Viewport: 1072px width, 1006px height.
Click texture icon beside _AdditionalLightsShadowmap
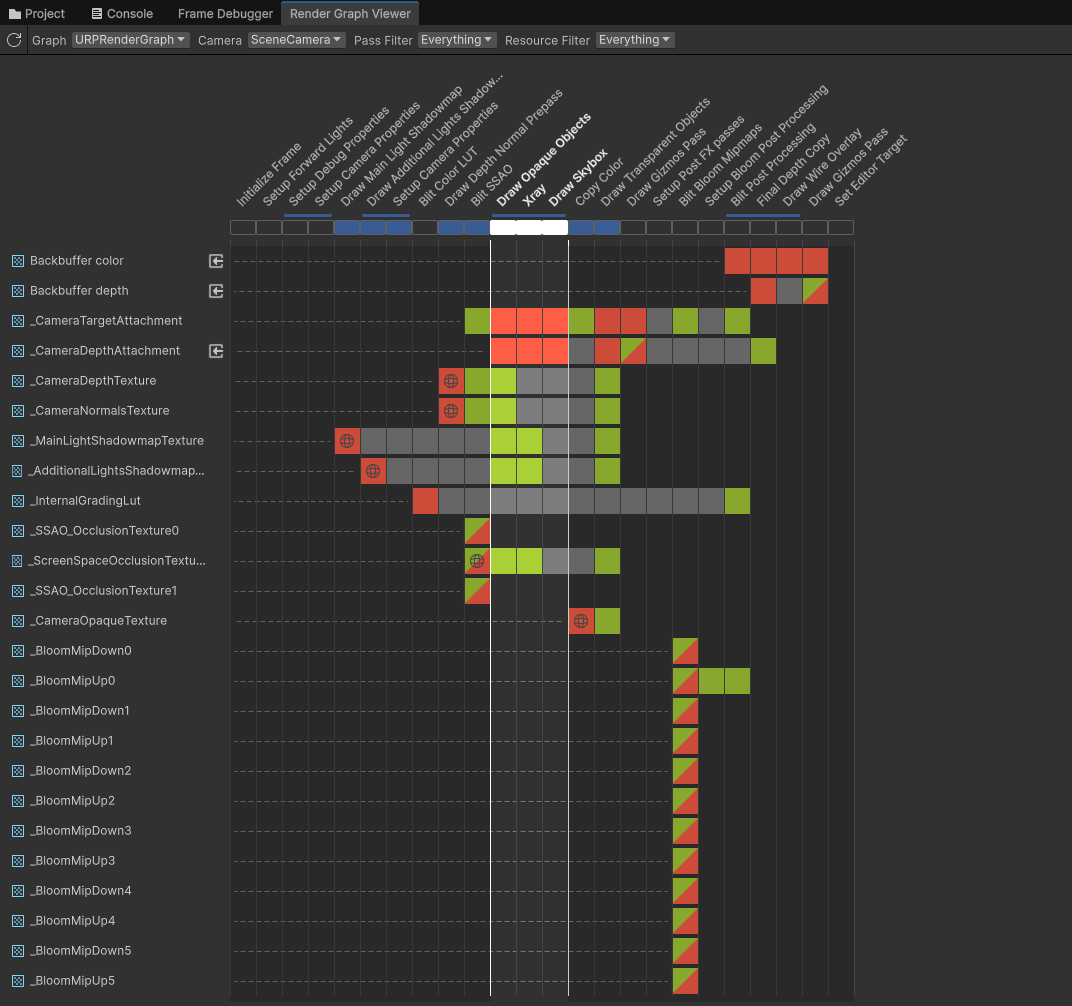coord(18,471)
